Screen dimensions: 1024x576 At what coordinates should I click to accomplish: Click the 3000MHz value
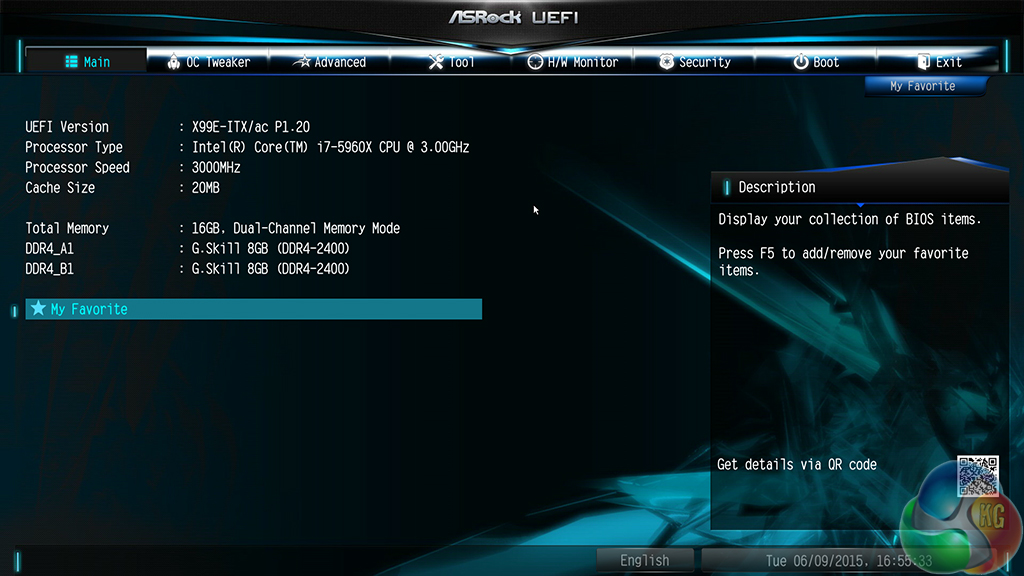[x=216, y=167]
